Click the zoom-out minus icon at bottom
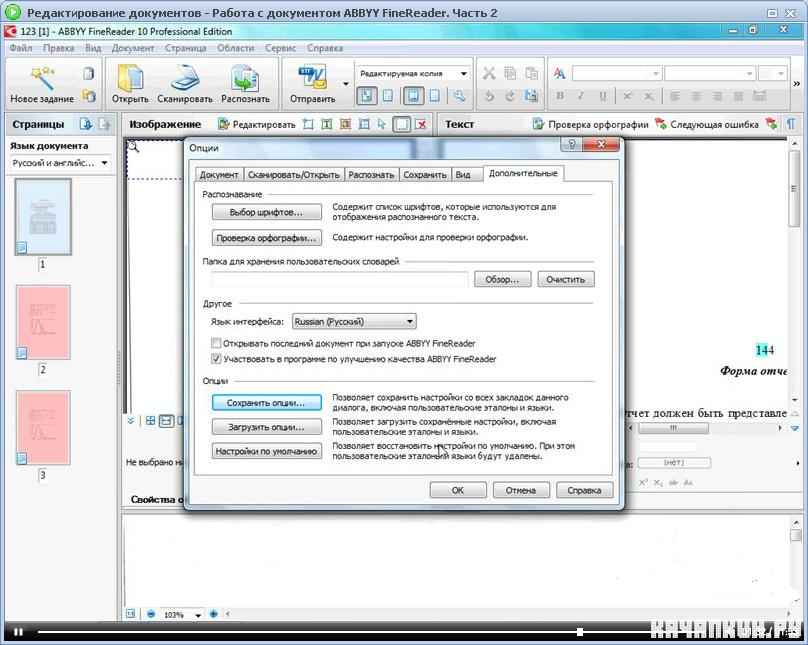The width and height of the screenshot is (808, 645). click(x=151, y=614)
